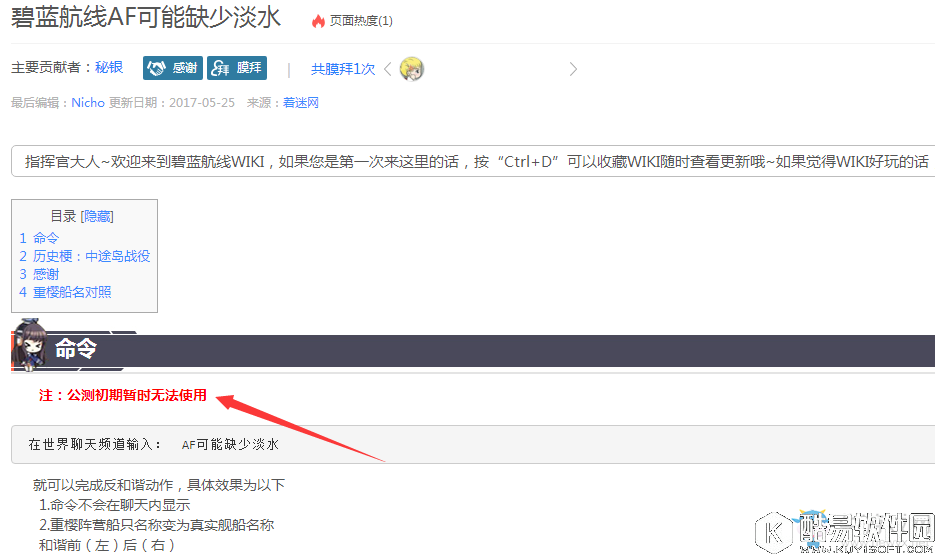
Task: Open the 共膜拜1次 link
Action: [x=343, y=69]
